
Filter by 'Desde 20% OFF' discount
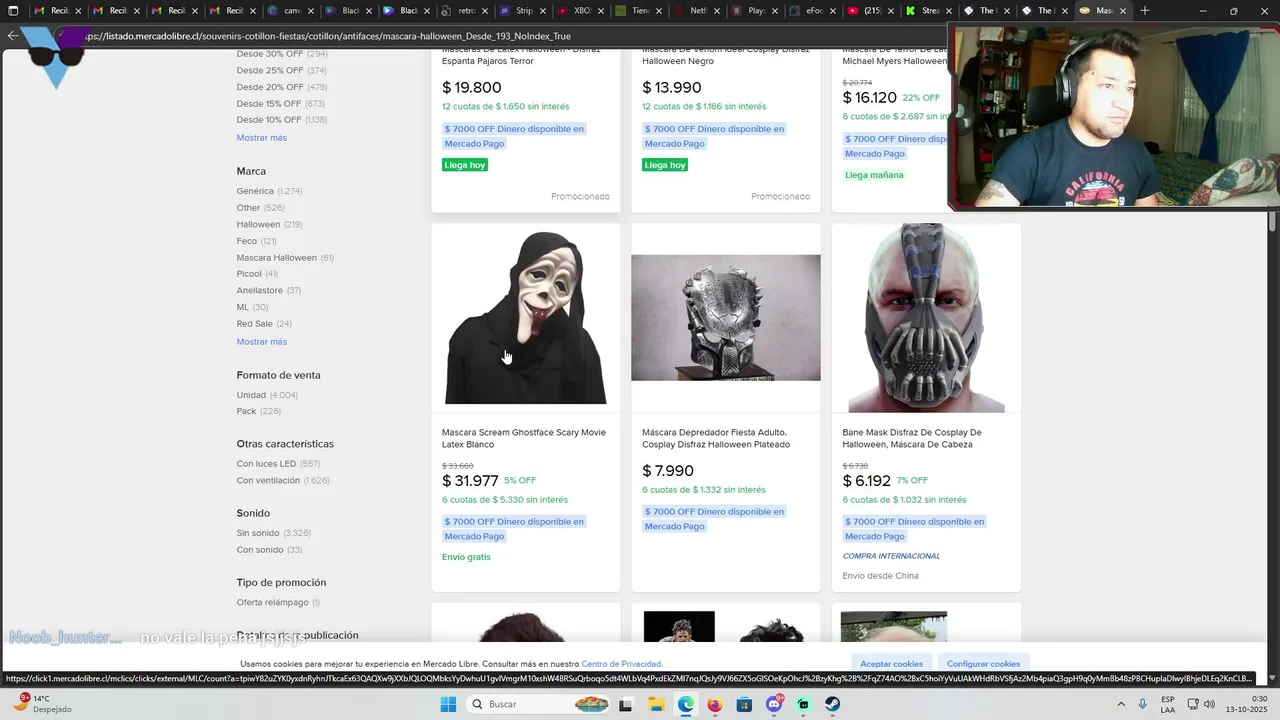(x=282, y=87)
